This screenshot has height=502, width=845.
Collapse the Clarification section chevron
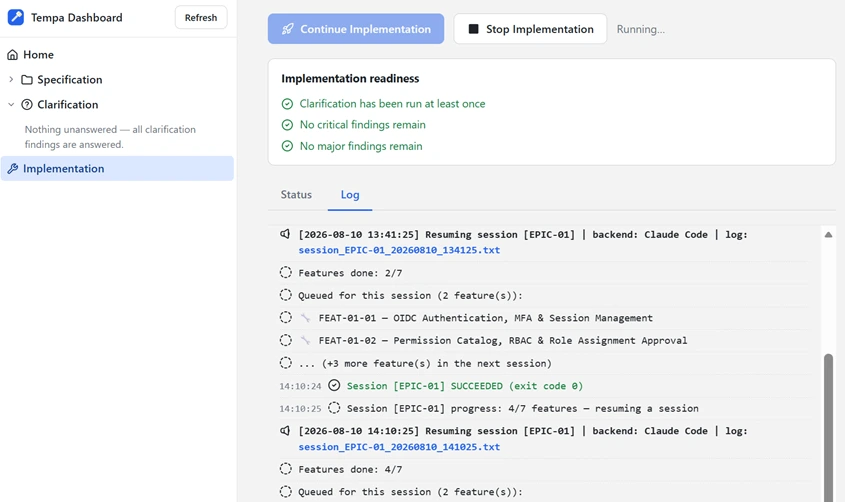(x=11, y=104)
